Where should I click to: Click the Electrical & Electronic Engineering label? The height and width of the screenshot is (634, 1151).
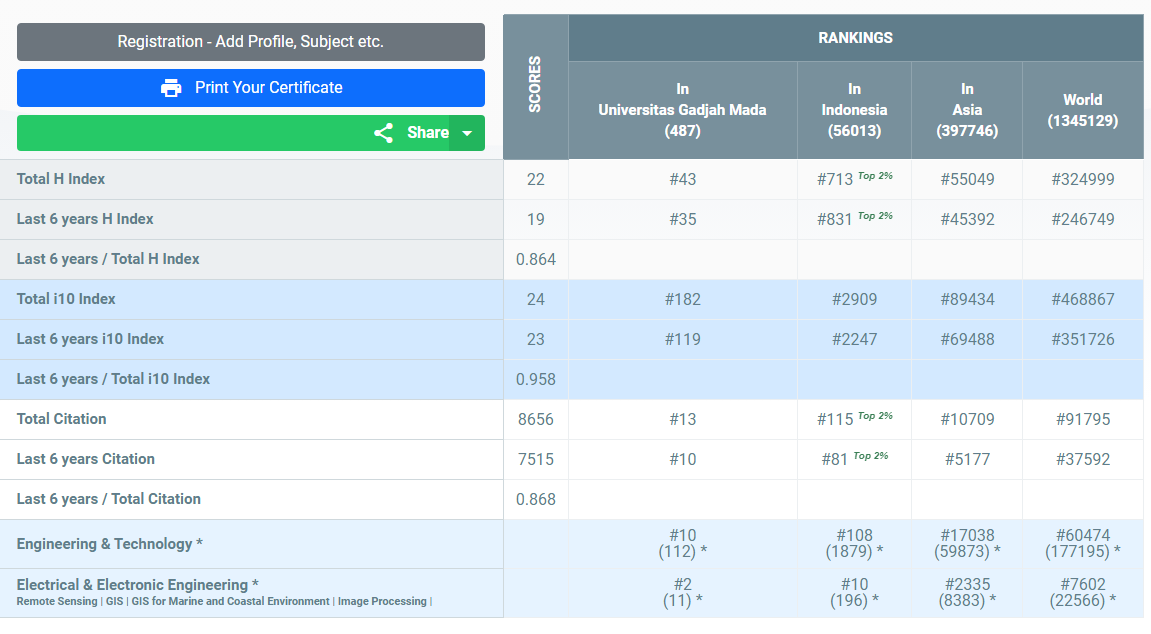point(138,585)
